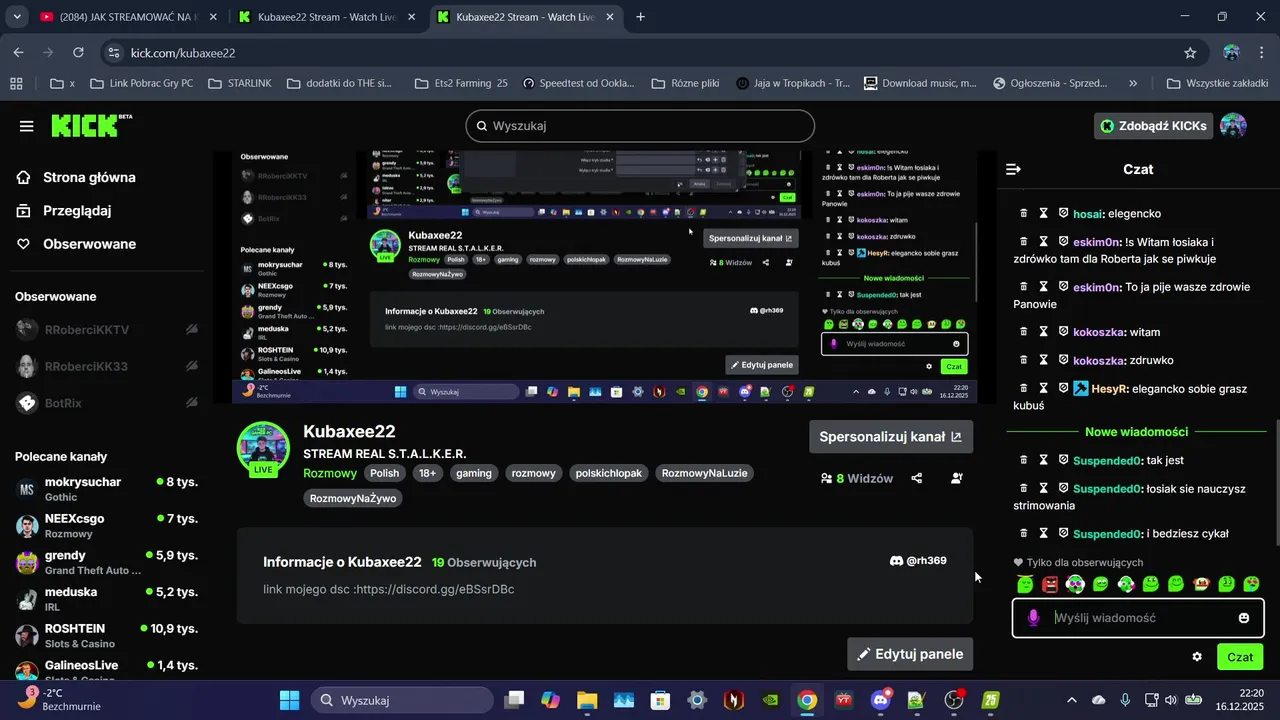Open Link Pobrac Gry PC bookmark folder
Screen dimensions: 1280x720
[x=141, y=83]
